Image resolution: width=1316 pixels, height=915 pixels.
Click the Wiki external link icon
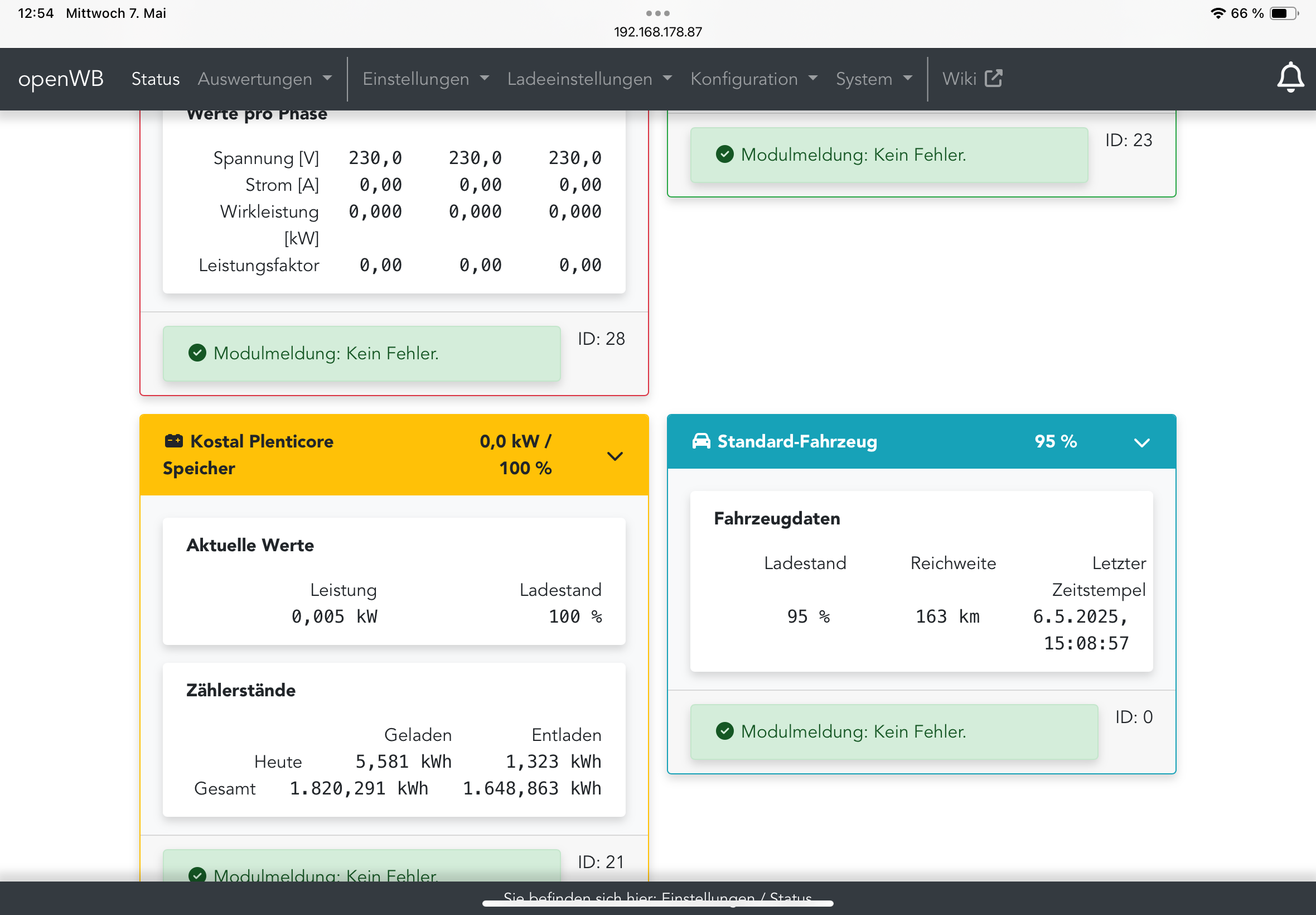click(x=993, y=79)
